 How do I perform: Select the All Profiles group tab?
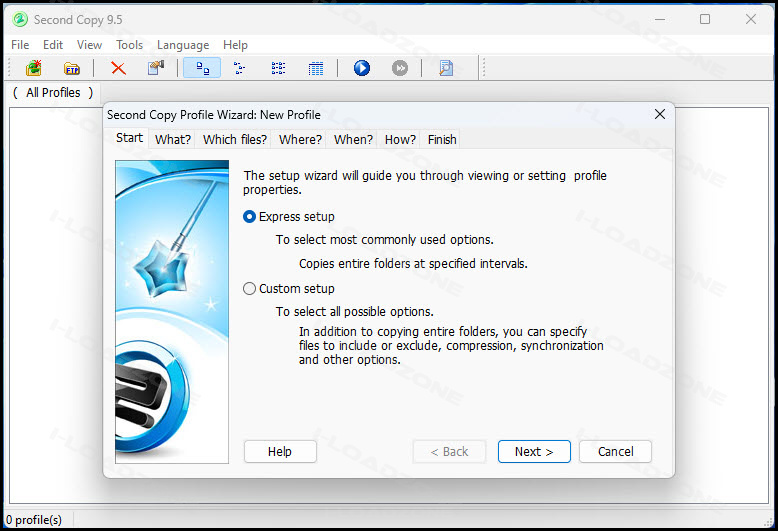(53, 93)
